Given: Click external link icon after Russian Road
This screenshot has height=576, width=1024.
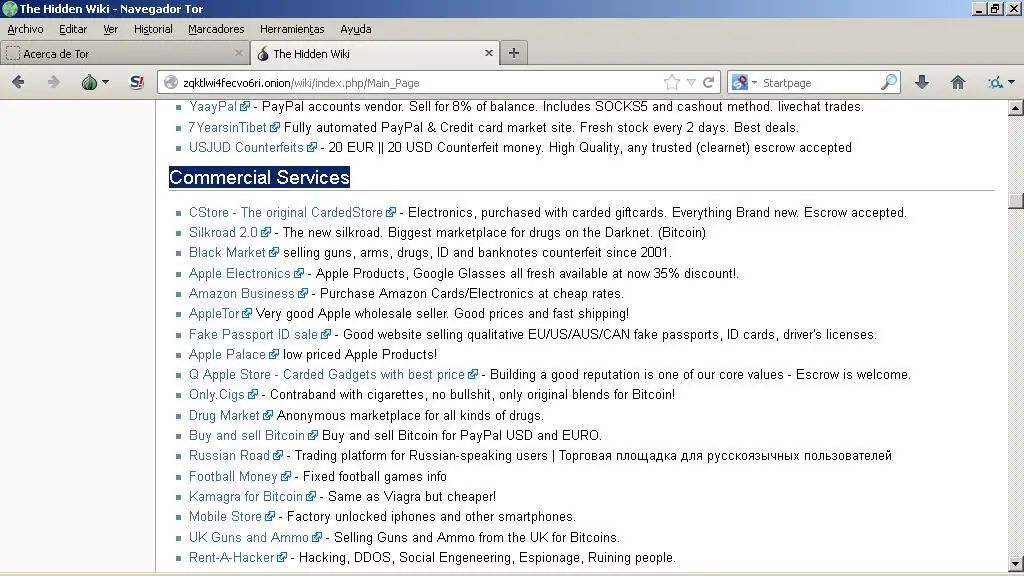Looking at the screenshot, I should click(x=278, y=455).
